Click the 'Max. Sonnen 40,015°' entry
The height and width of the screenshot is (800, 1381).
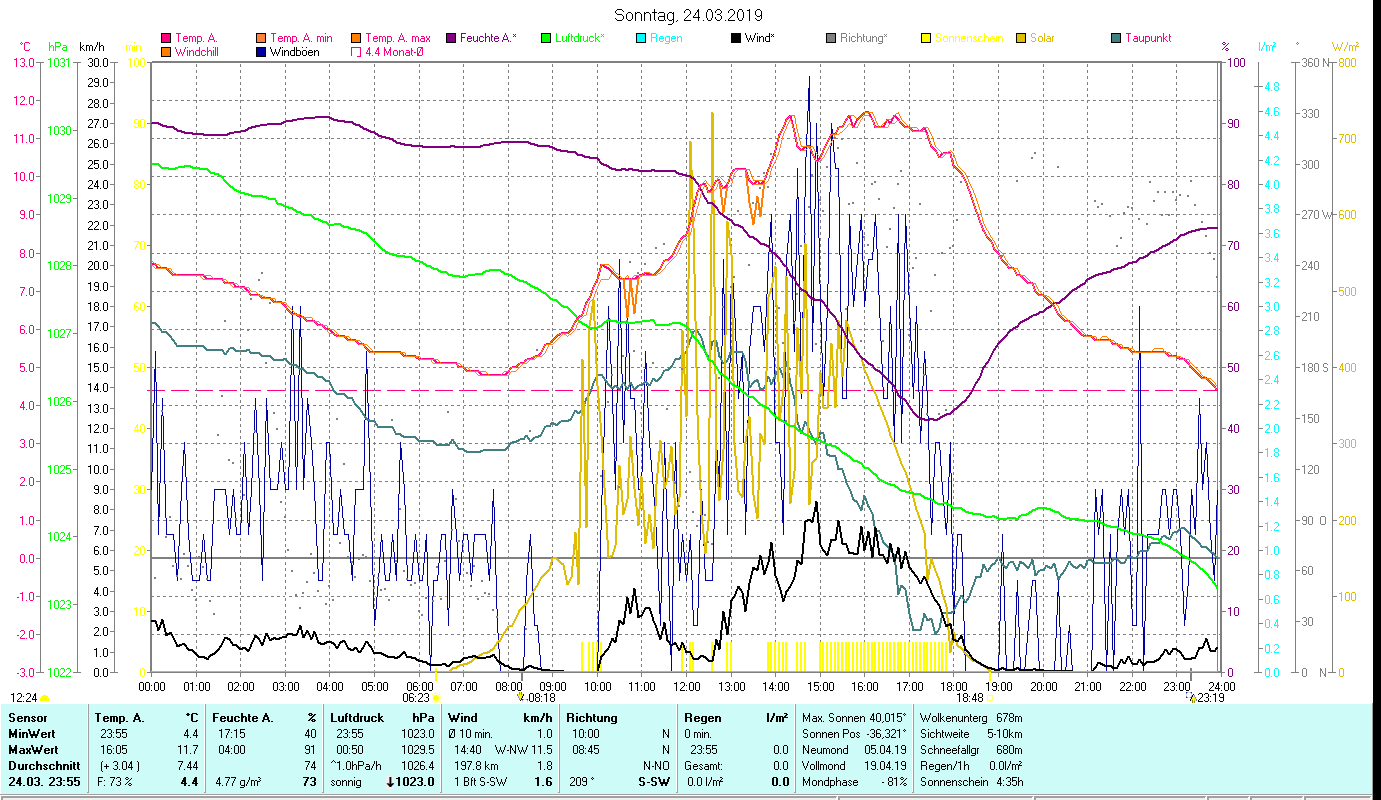pyautogui.click(x=853, y=718)
